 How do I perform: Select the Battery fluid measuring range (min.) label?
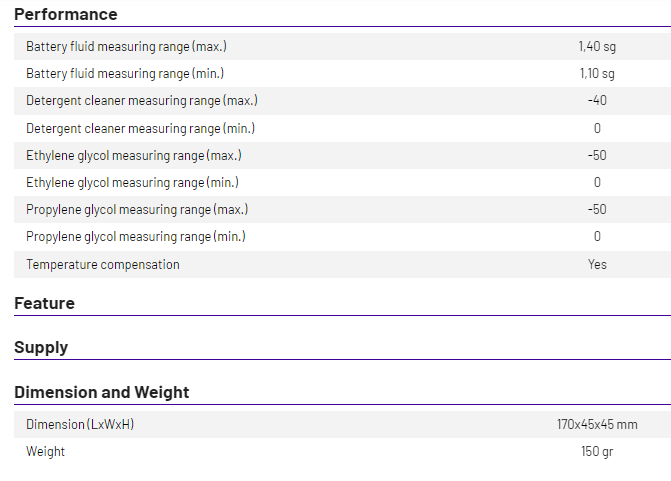pos(125,74)
